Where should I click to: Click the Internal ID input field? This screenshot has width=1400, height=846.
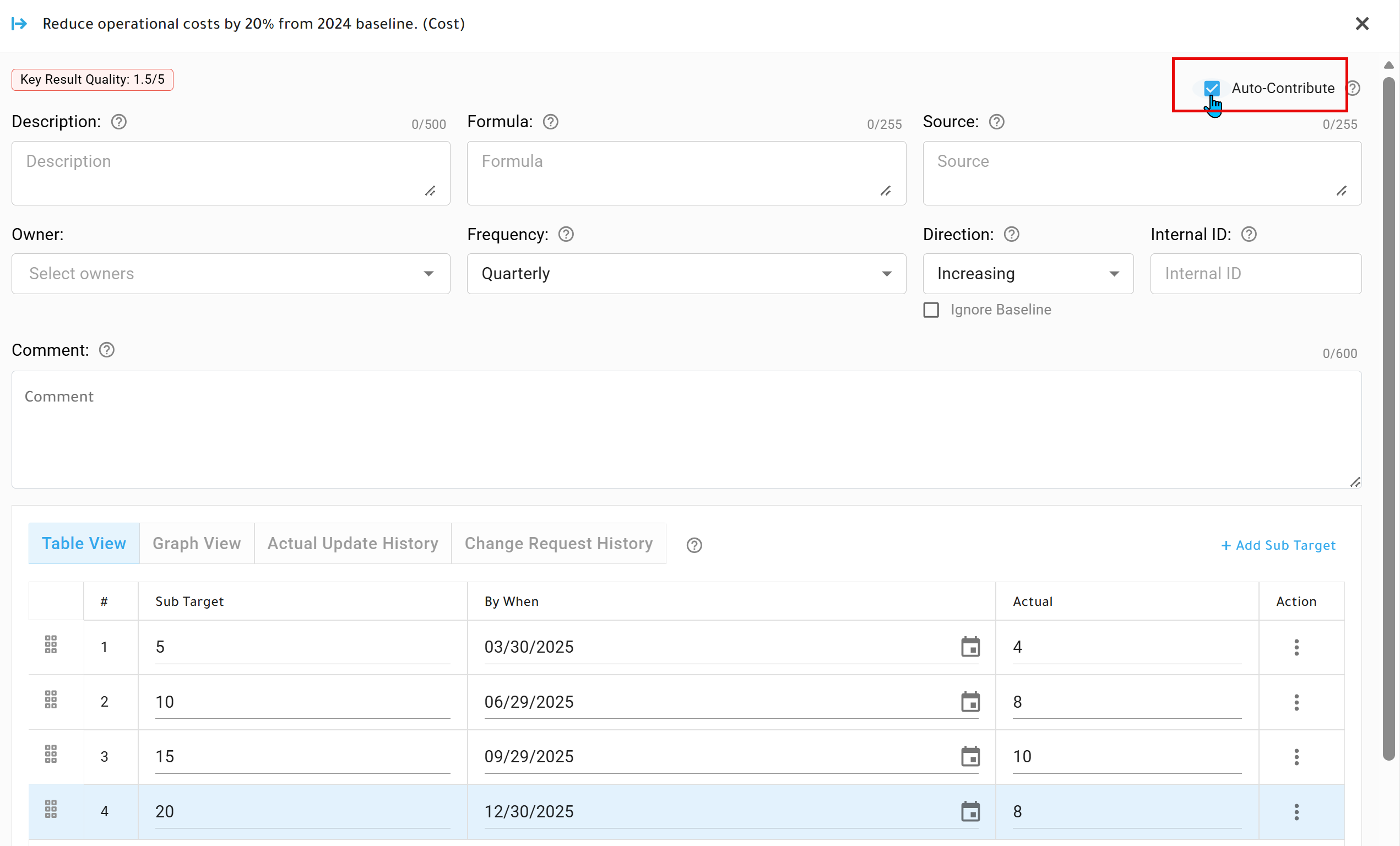click(1256, 274)
